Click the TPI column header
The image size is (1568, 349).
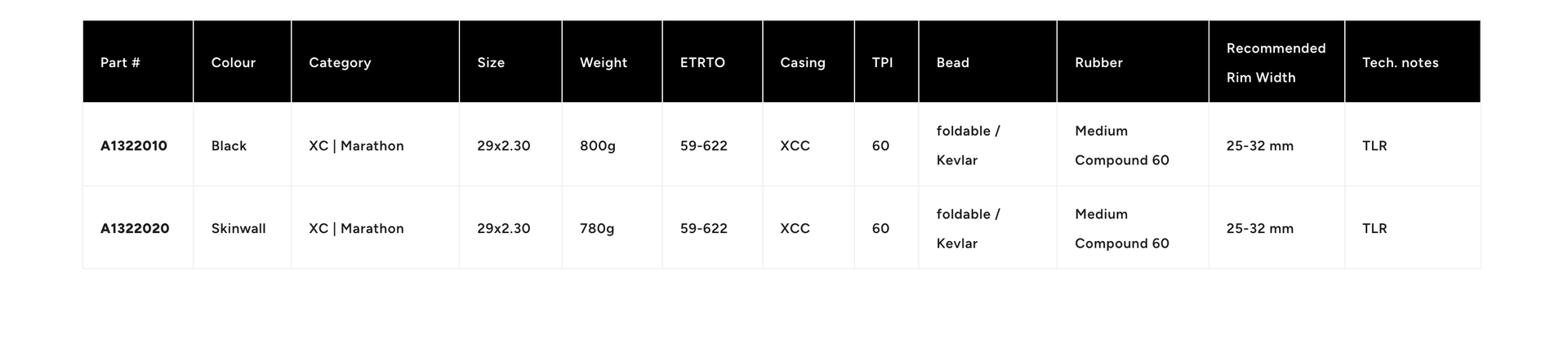pos(882,63)
